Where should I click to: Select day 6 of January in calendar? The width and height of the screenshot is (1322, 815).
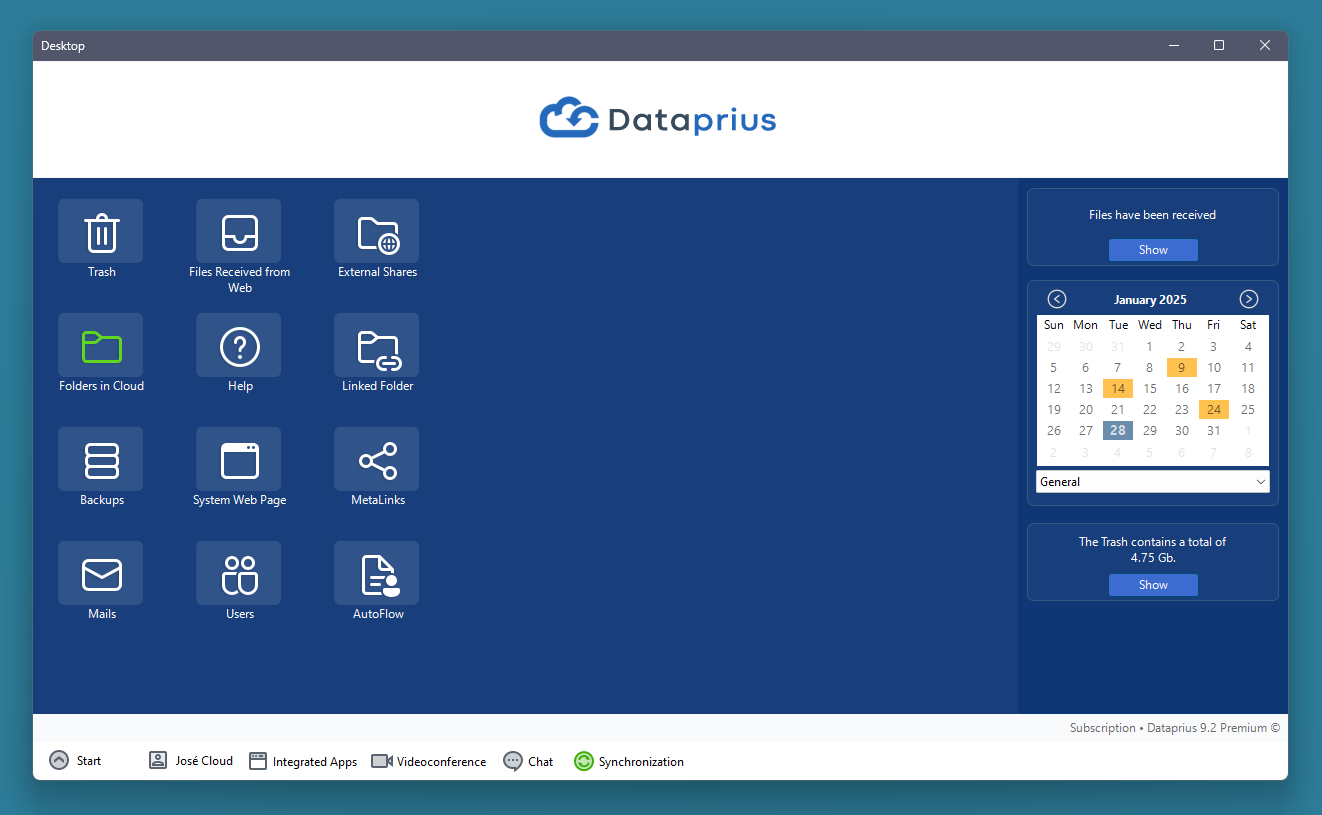coord(1086,367)
